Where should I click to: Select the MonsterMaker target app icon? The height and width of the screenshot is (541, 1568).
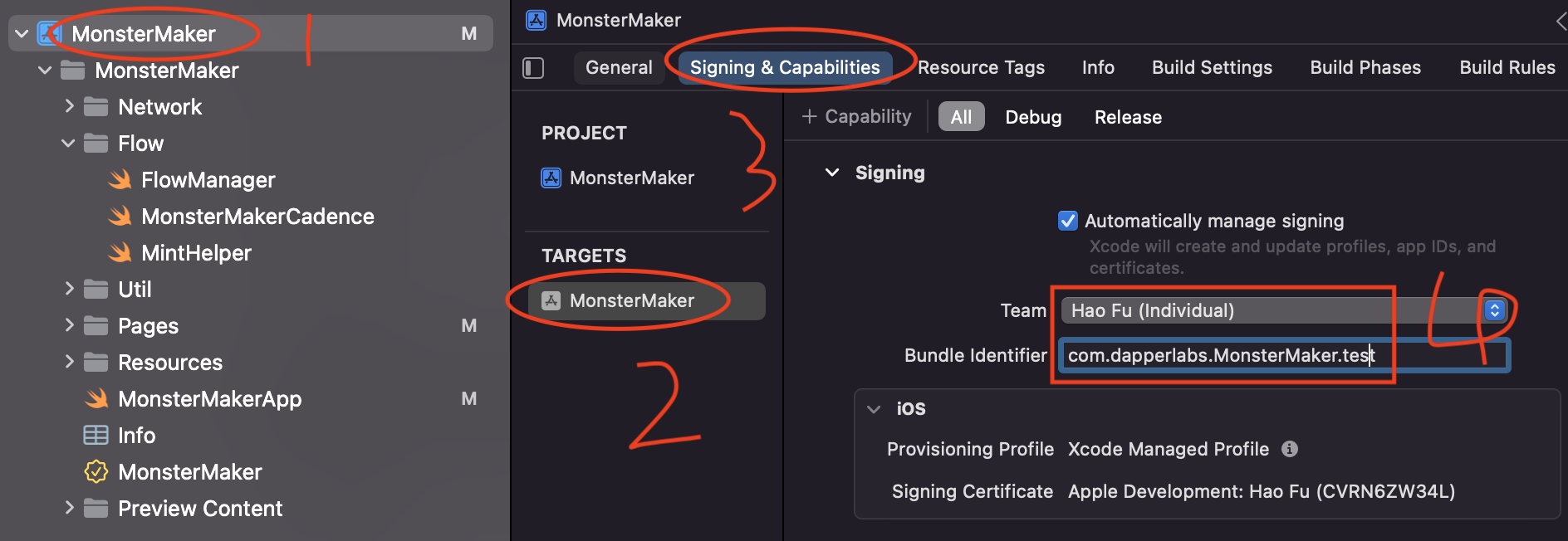click(x=553, y=300)
